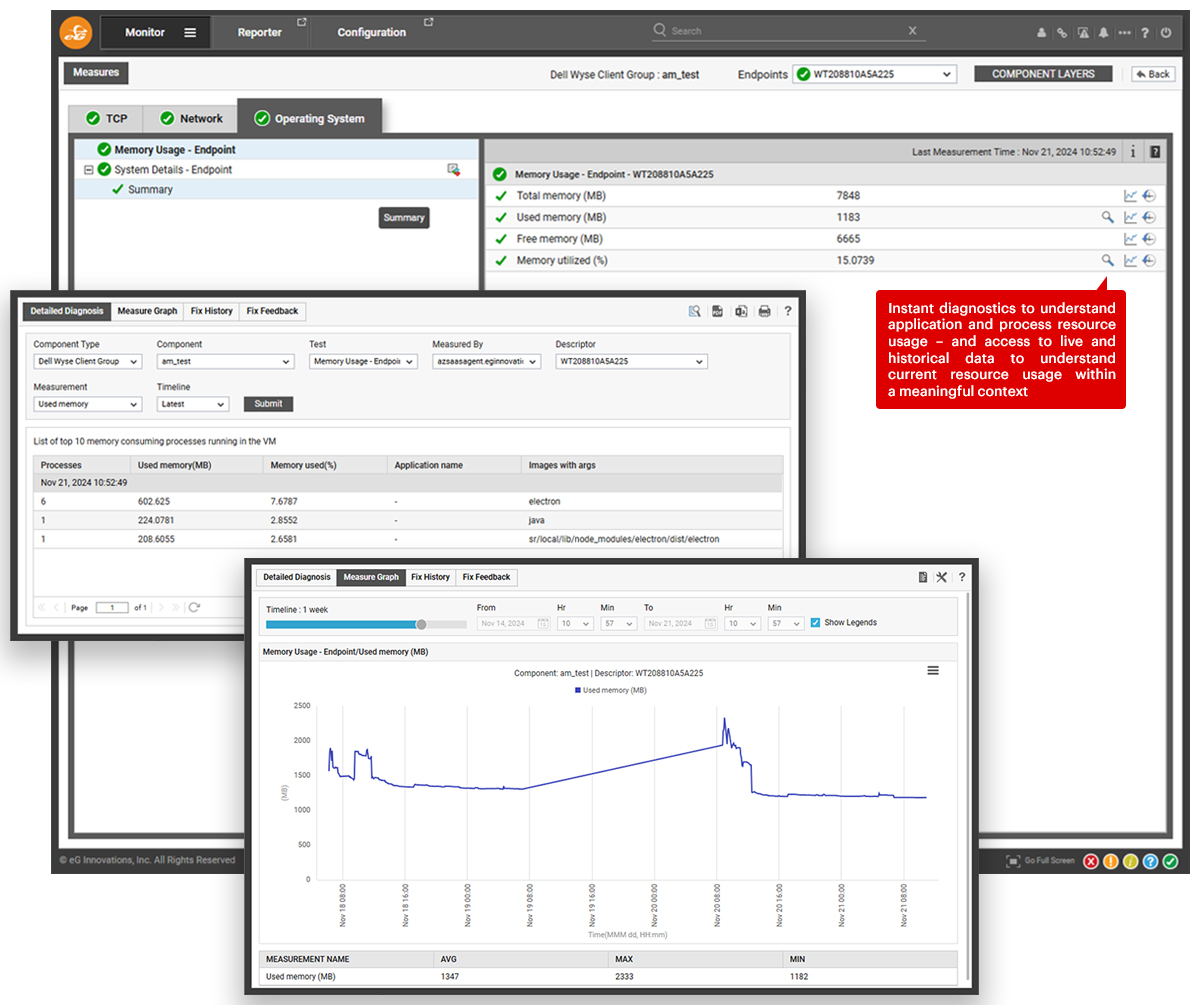Open the Descriptor dropdown in Detailed Diagnosis
This screenshot has width=1200, height=1005.
click(x=631, y=361)
